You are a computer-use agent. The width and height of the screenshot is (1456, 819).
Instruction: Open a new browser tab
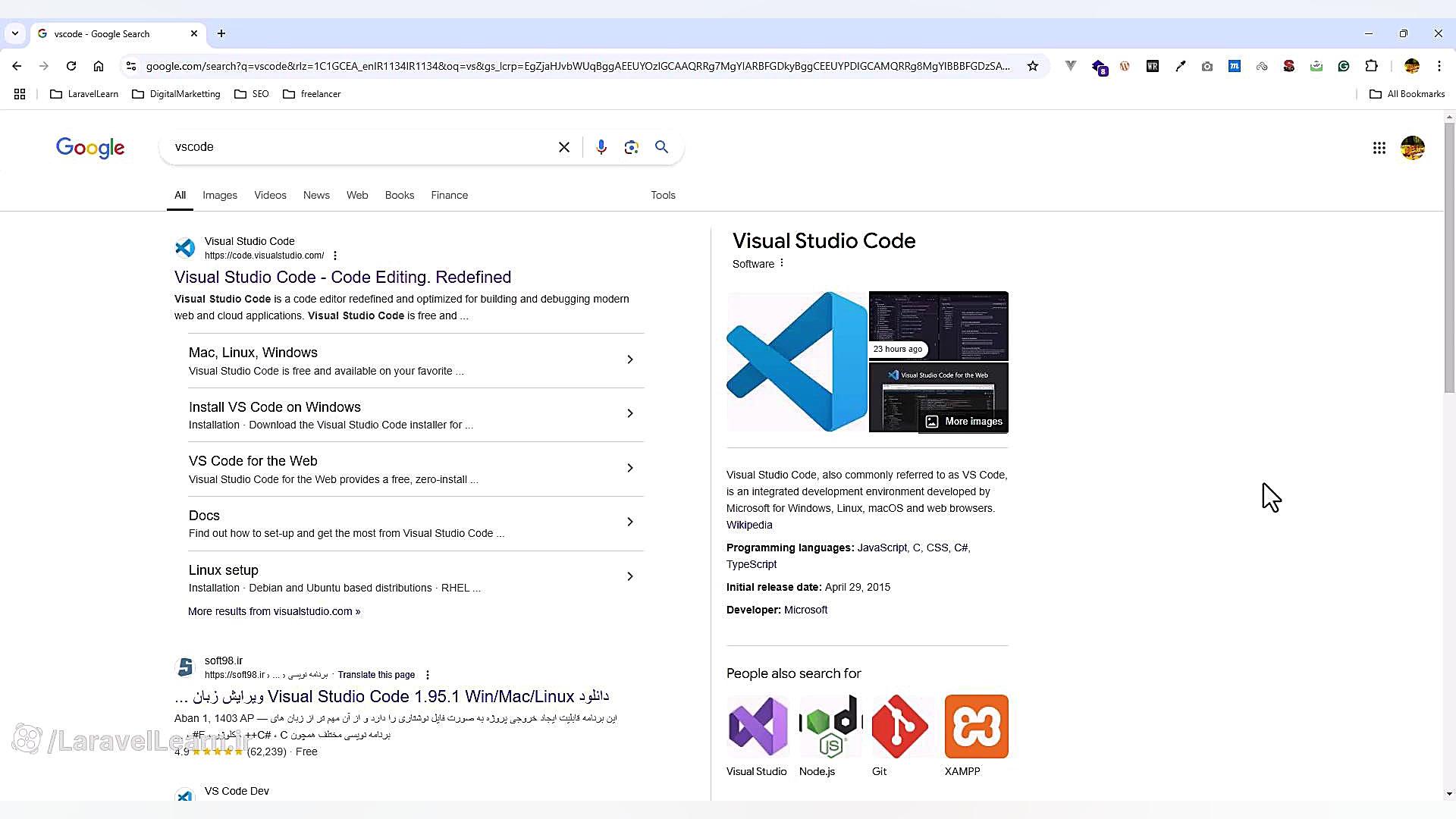[x=221, y=33]
